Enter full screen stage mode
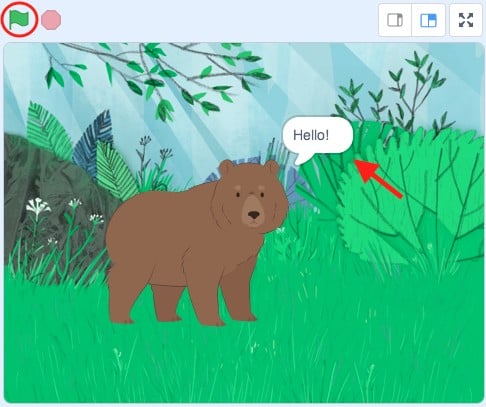Screen dimensions: 486x407 point(466,20)
